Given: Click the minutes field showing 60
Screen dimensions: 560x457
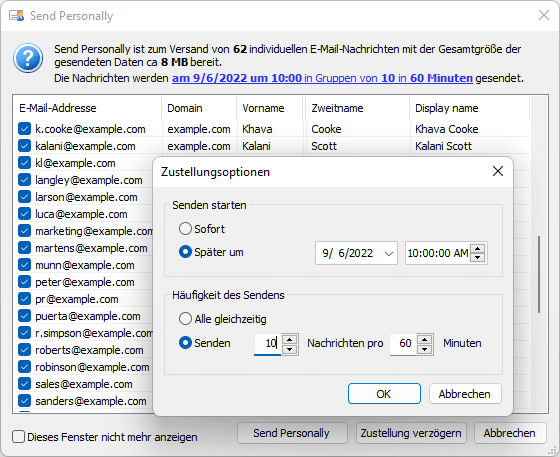Looking at the screenshot, I should (403, 344).
